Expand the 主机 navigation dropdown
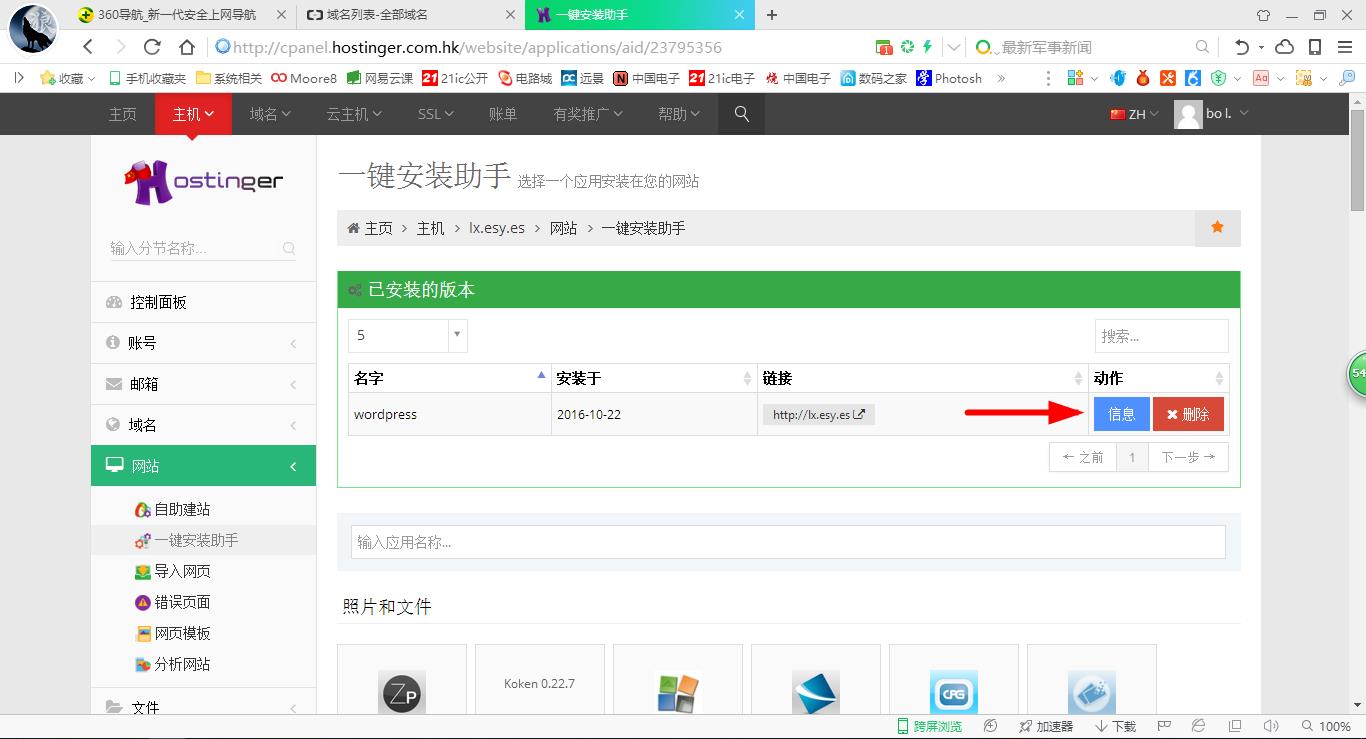This screenshot has height=739, width=1366. coord(191,113)
